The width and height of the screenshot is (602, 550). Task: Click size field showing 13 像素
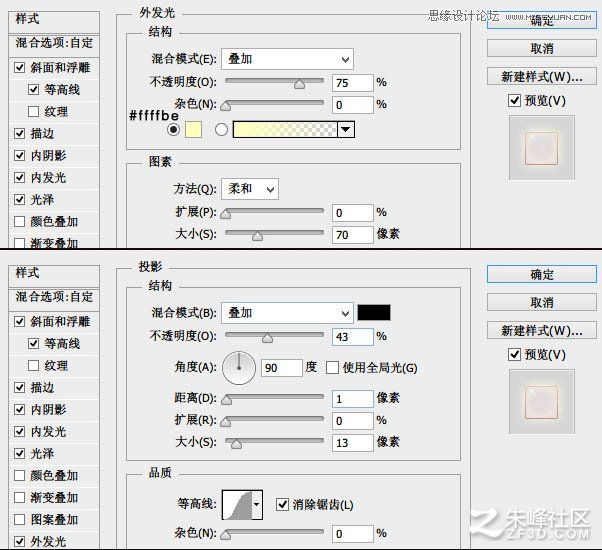(x=352, y=443)
